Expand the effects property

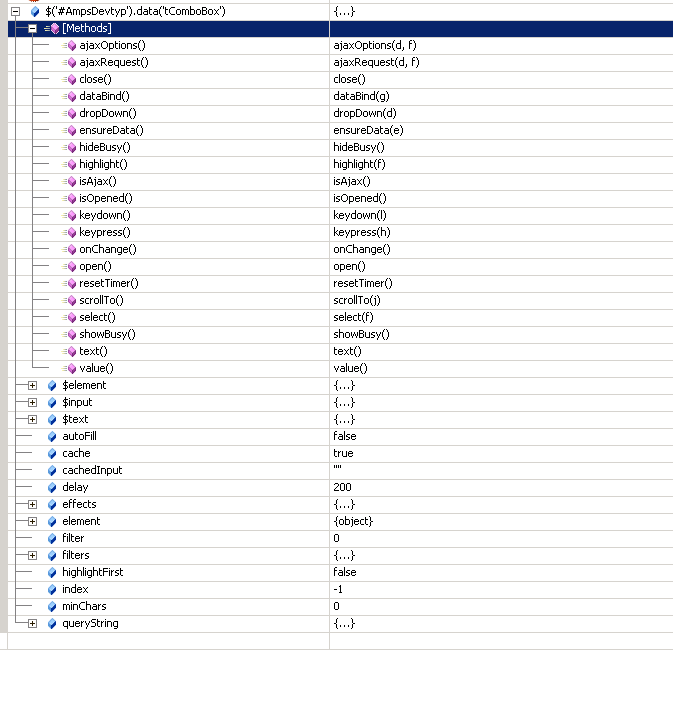click(x=32, y=504)
